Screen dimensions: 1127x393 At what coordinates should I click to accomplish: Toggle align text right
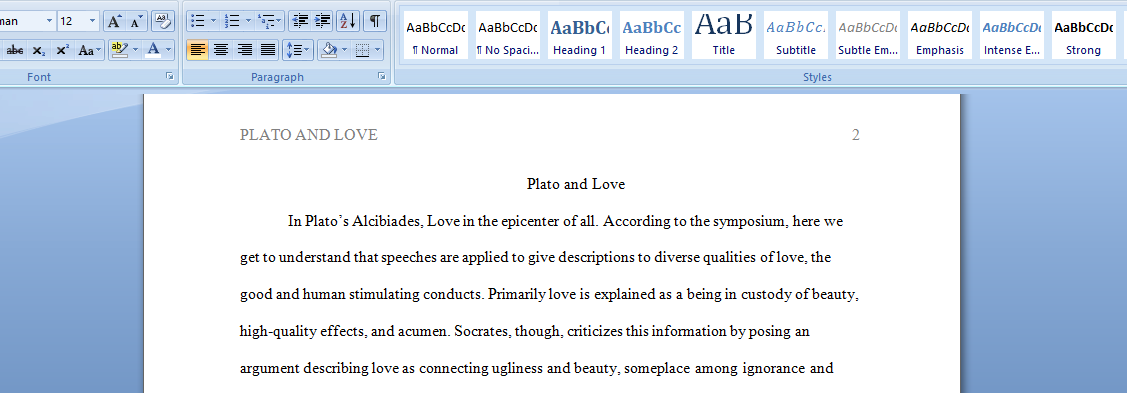(245, 50)
